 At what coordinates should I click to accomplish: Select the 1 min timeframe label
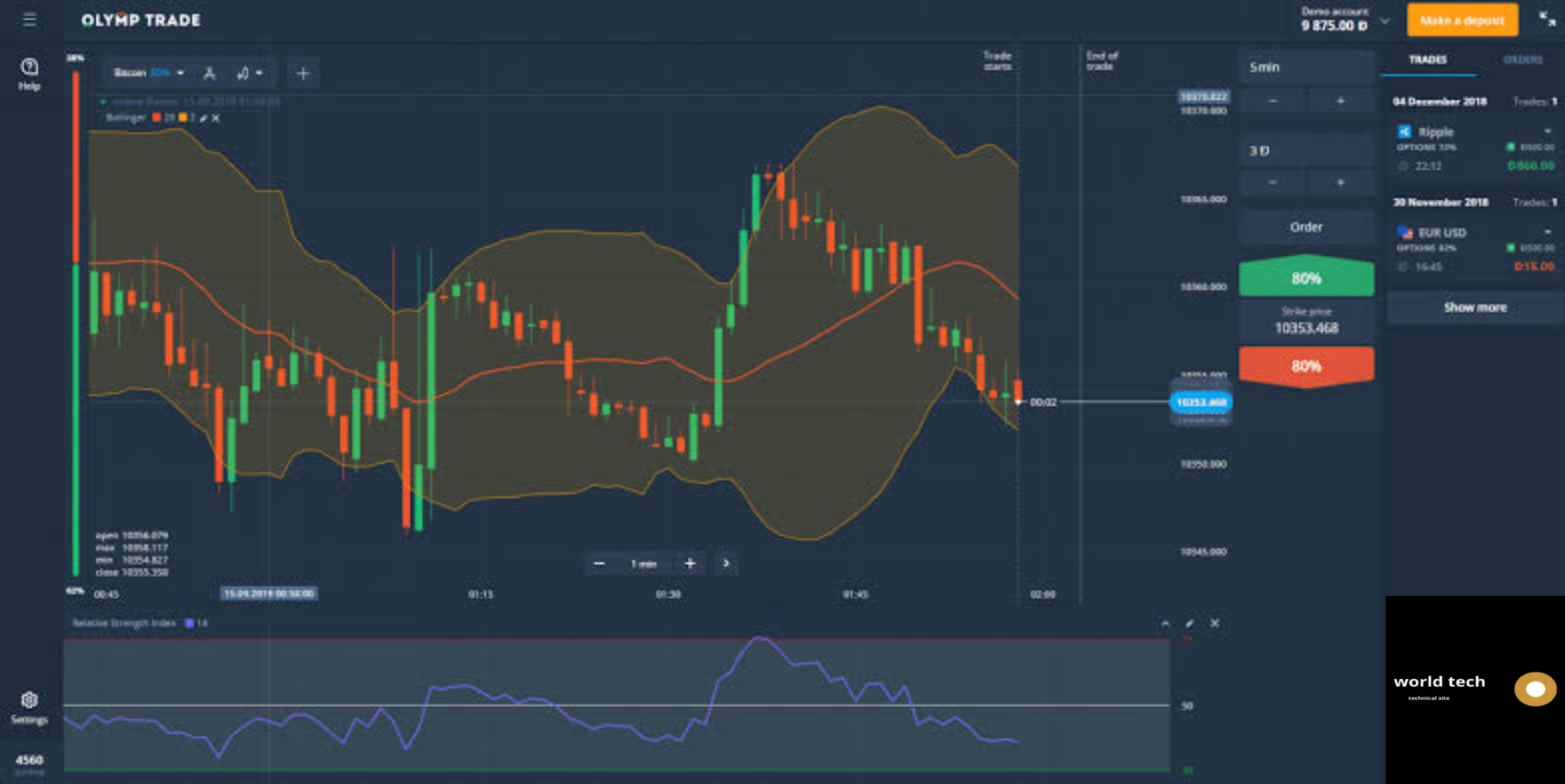click(644, 564)
